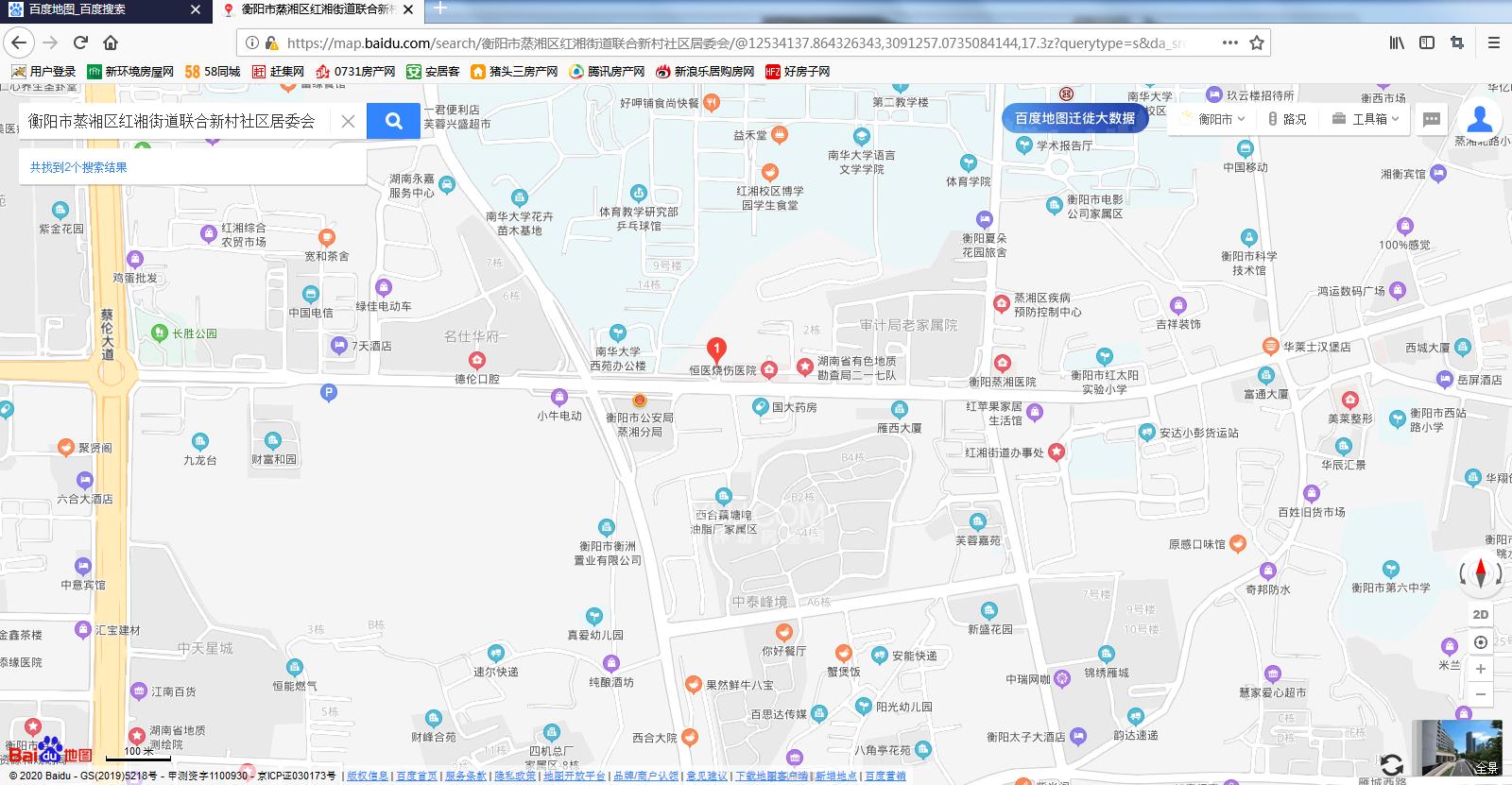Click the browser address bar URL
1512x785 pixels.
pos(737,43)
